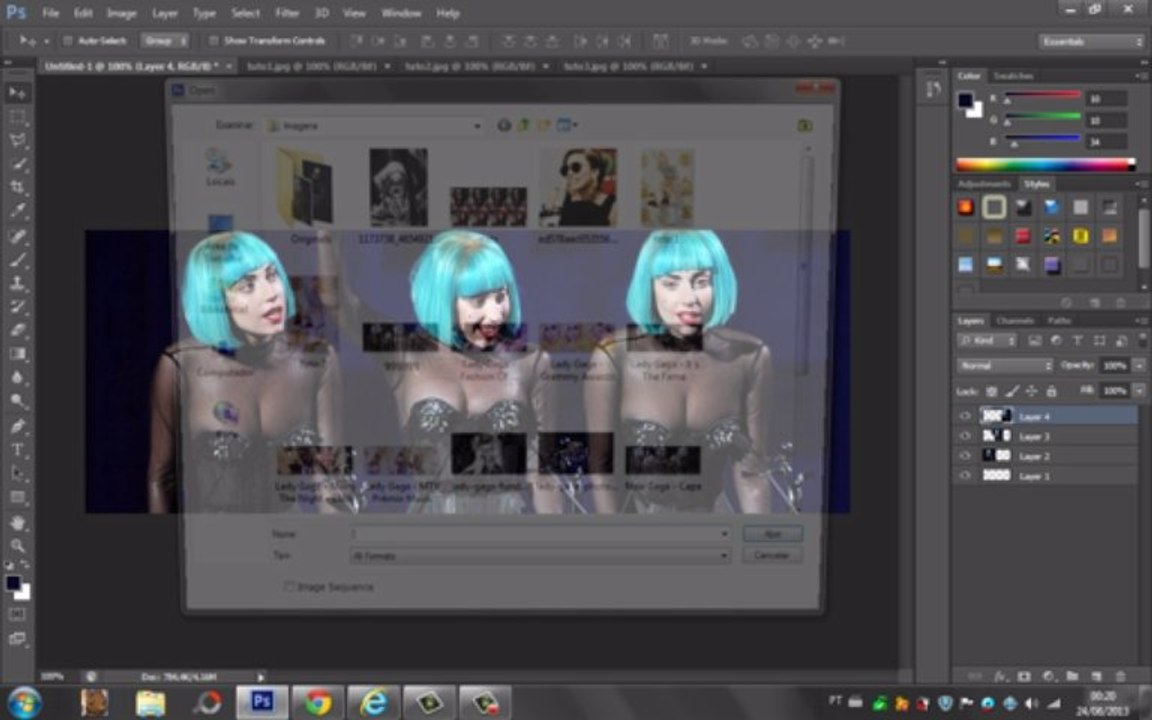The width and height of the screenshot is (1152, 720).
Task: Open the Fill slider arrow
Action: pos(1139,392)
